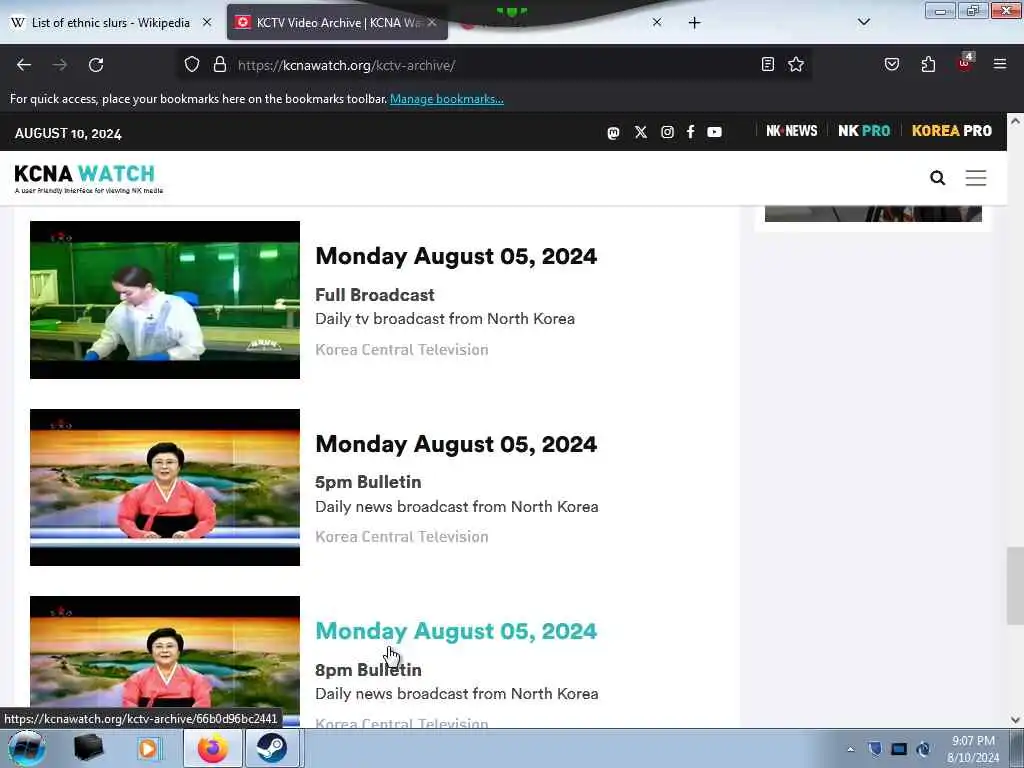This screenshot has width=1024, height=768.
Task: Open Monday August 05 heading above 5pm Bulletin
Action: [x=456, y=444]
